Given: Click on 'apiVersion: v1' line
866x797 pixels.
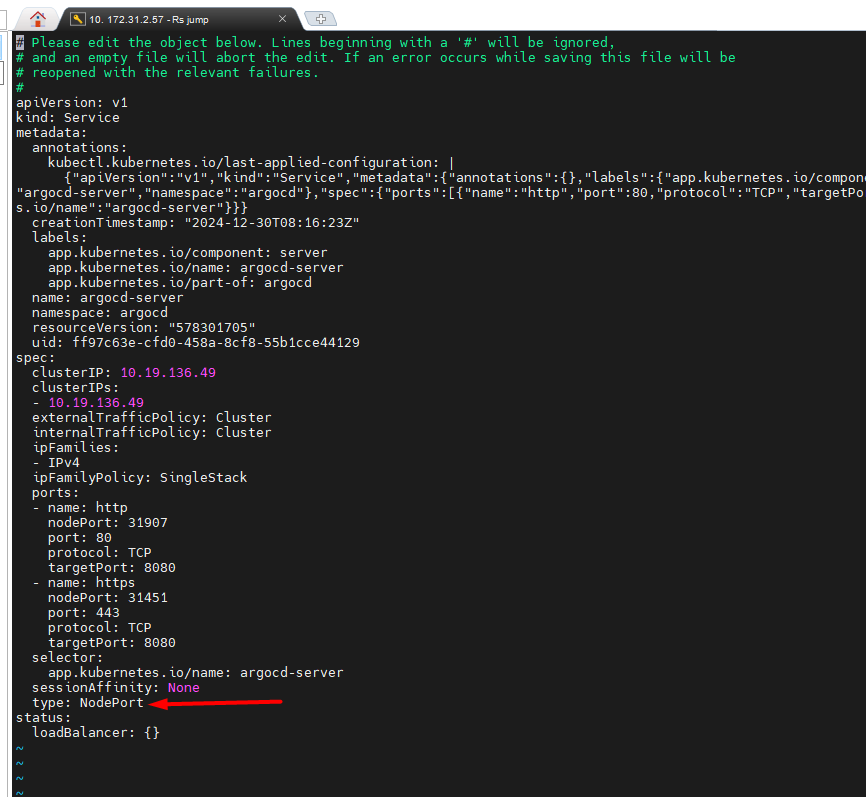Looking at the screenshot, I should pyautogui.click(x=72, y=103).
